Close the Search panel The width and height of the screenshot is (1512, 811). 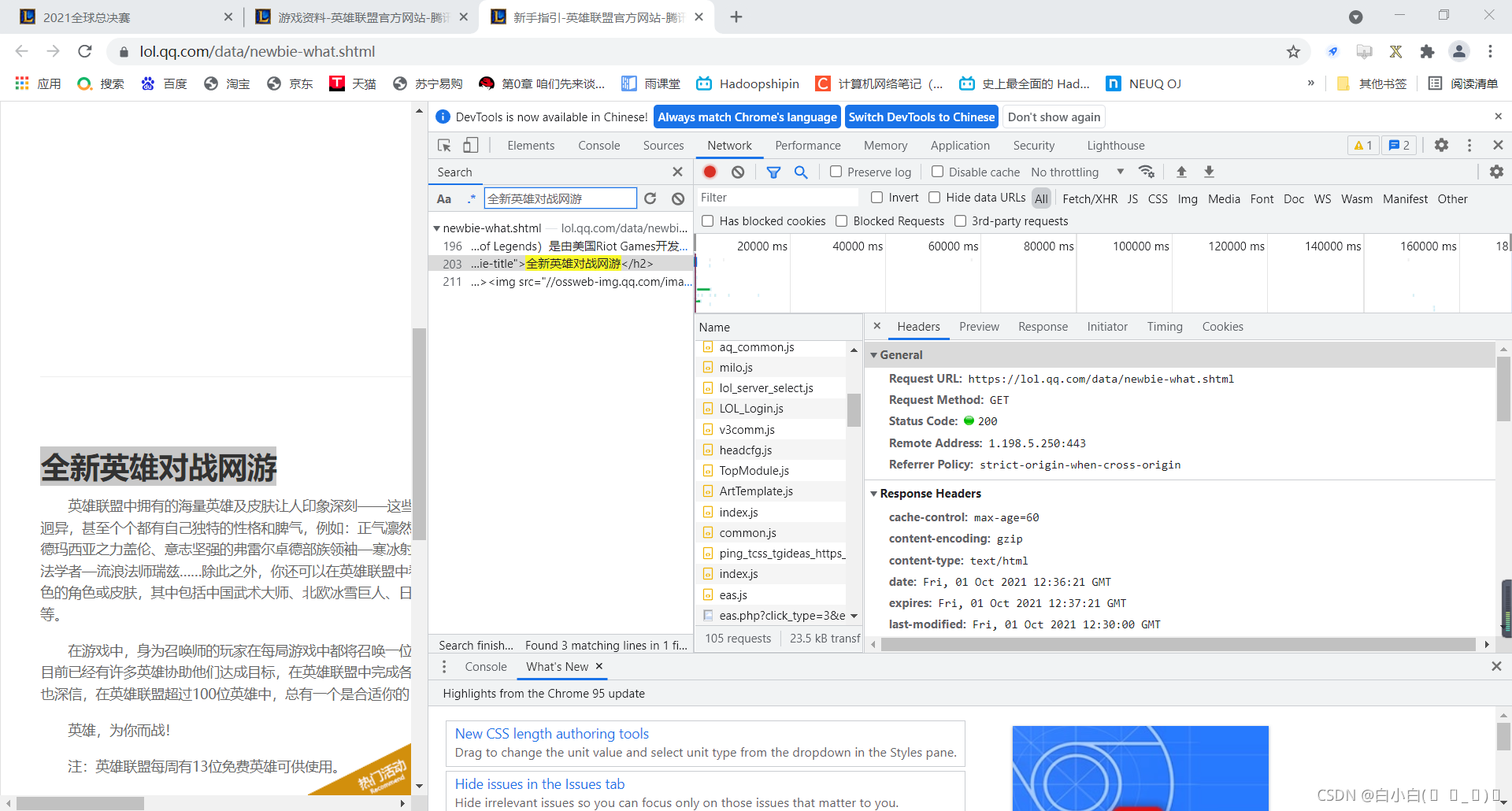pyautogui.click(x=677, y=172)
